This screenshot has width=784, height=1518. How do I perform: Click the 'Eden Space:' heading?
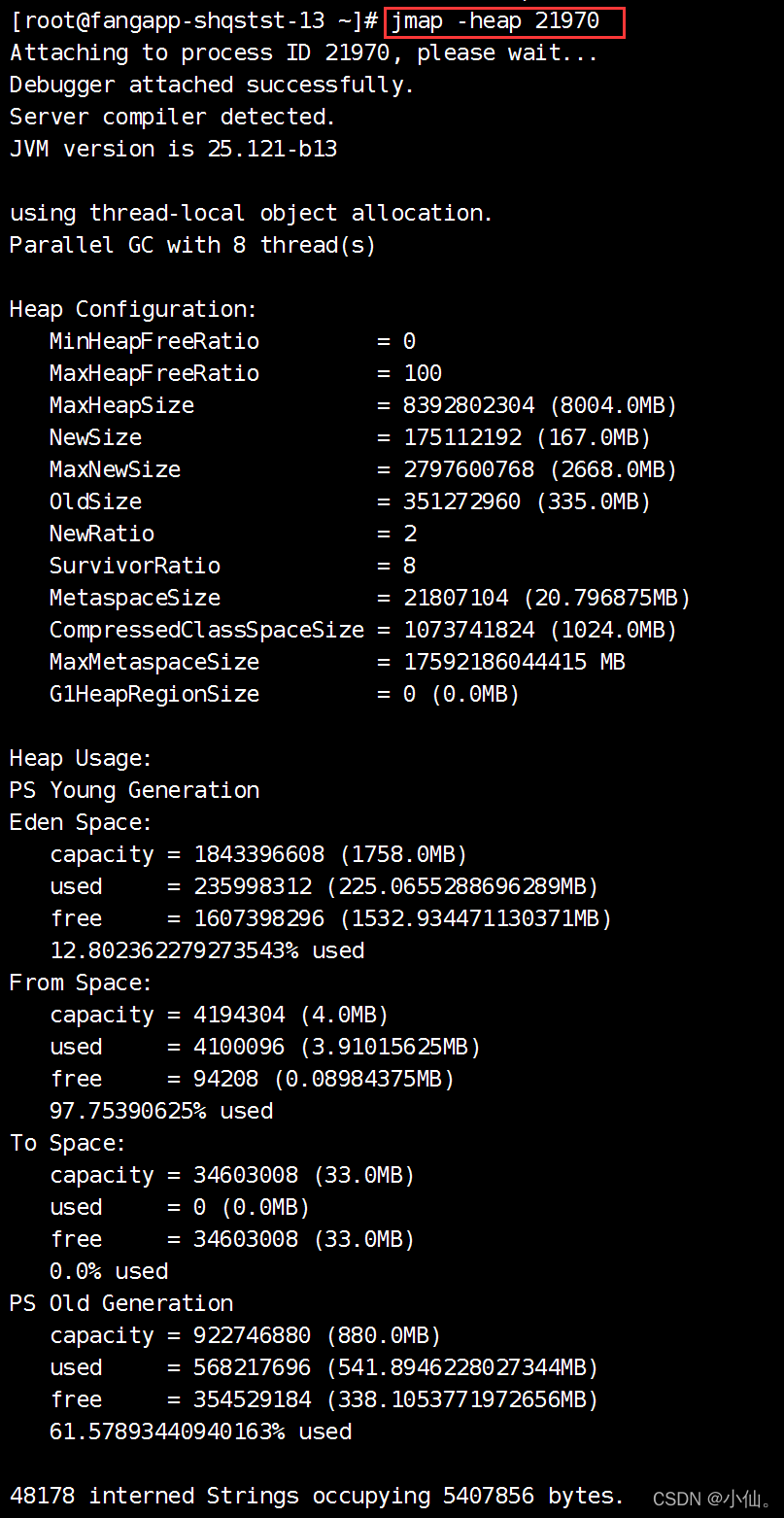[x=81, y=822]
